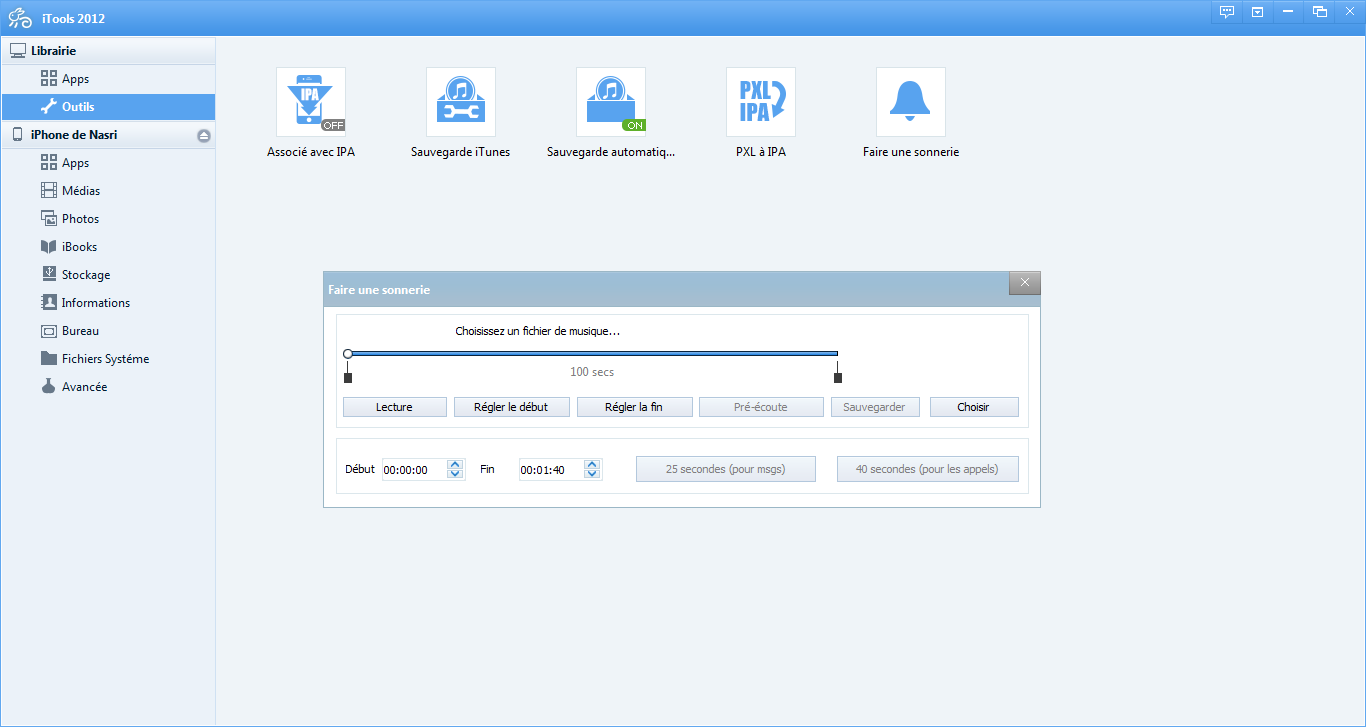The image size is (1366, 727).
Task: Click the Lecture button
Action: (394, 407)
